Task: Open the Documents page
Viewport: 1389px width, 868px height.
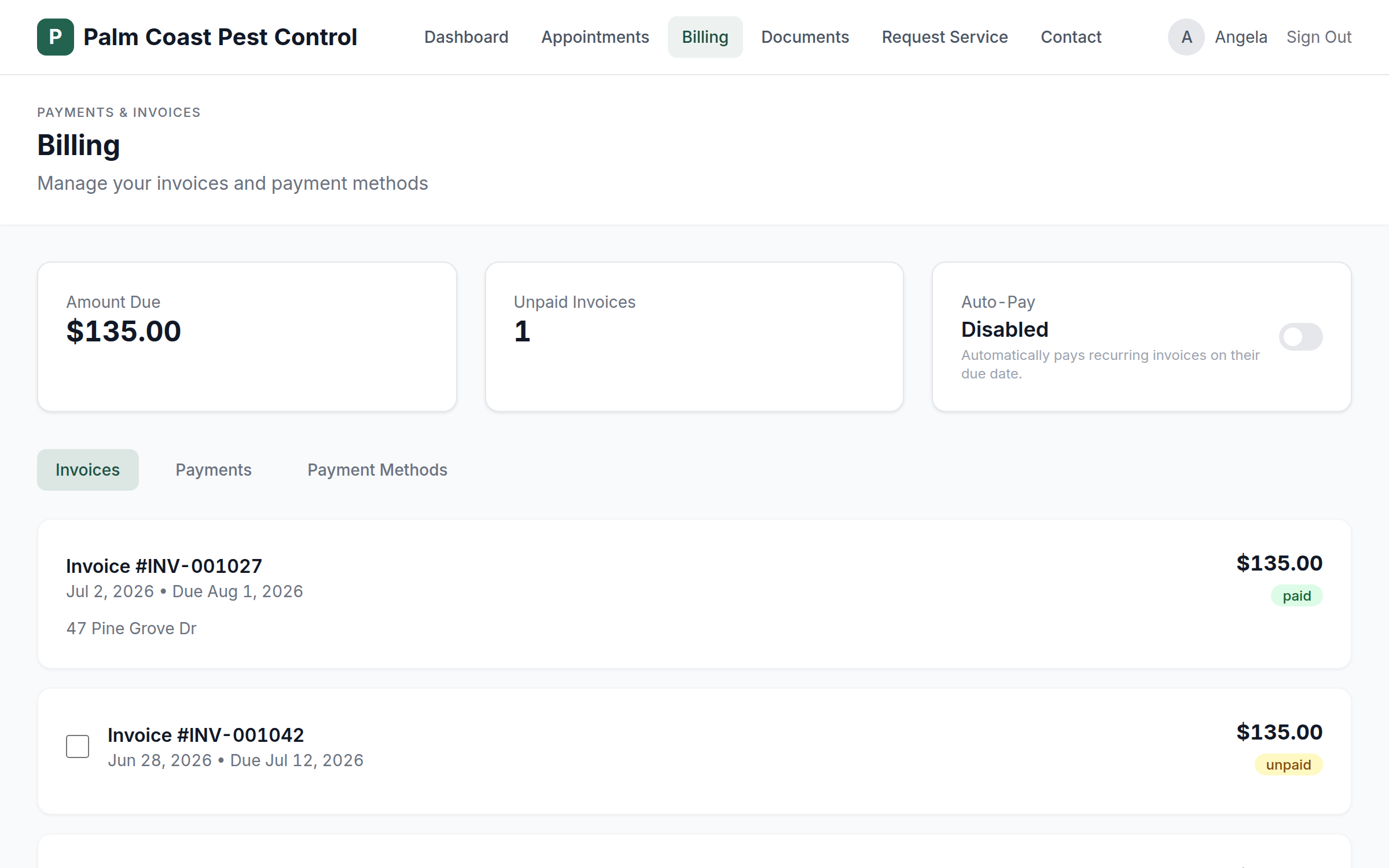Action: point(805,37)
